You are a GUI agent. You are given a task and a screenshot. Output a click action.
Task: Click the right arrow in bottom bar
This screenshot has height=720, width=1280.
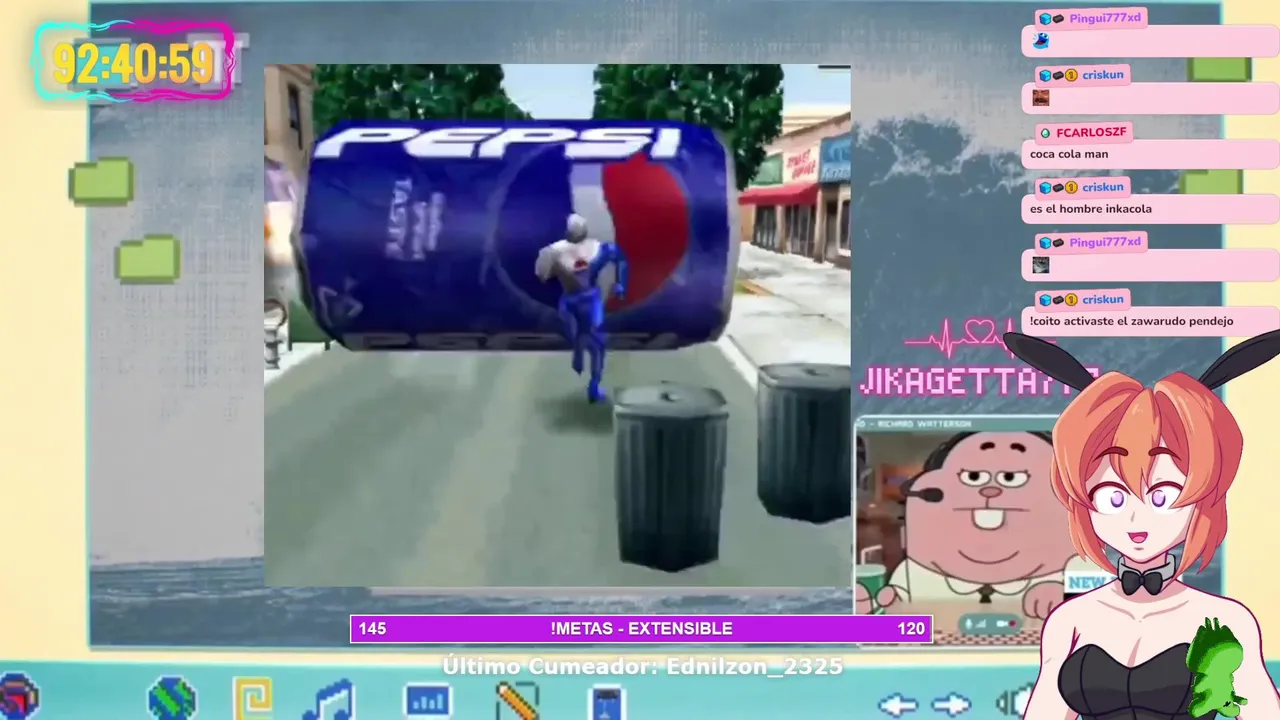click(x=951, y=705)
